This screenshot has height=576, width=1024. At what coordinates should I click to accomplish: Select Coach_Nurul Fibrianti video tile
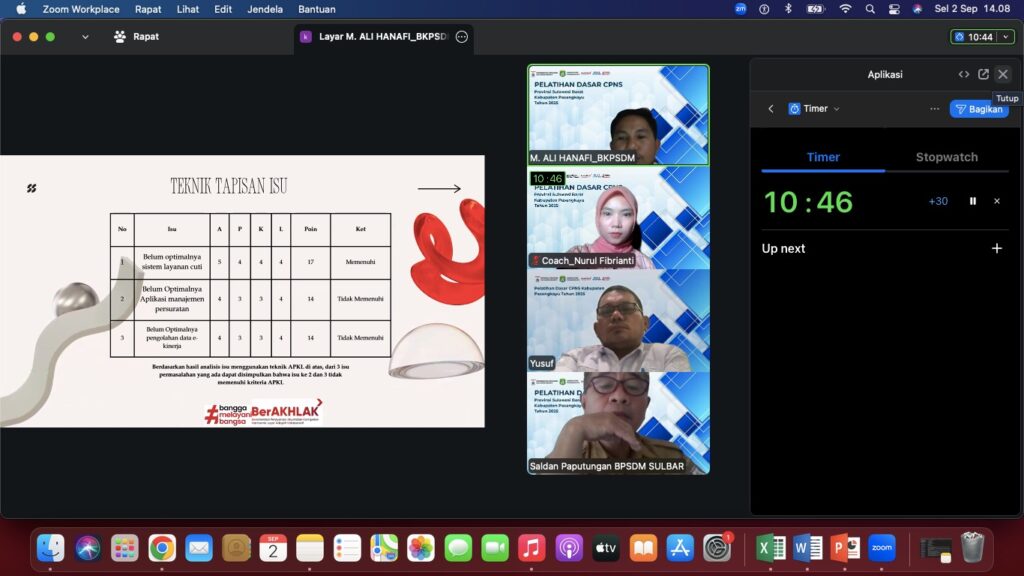(618, 218)
